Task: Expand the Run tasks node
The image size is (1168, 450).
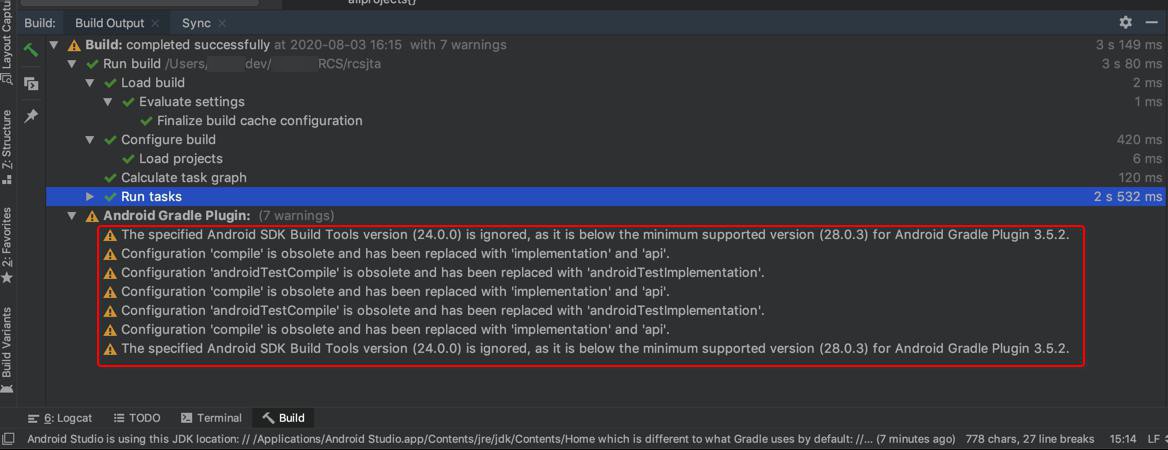Action: tap(90, 197)
